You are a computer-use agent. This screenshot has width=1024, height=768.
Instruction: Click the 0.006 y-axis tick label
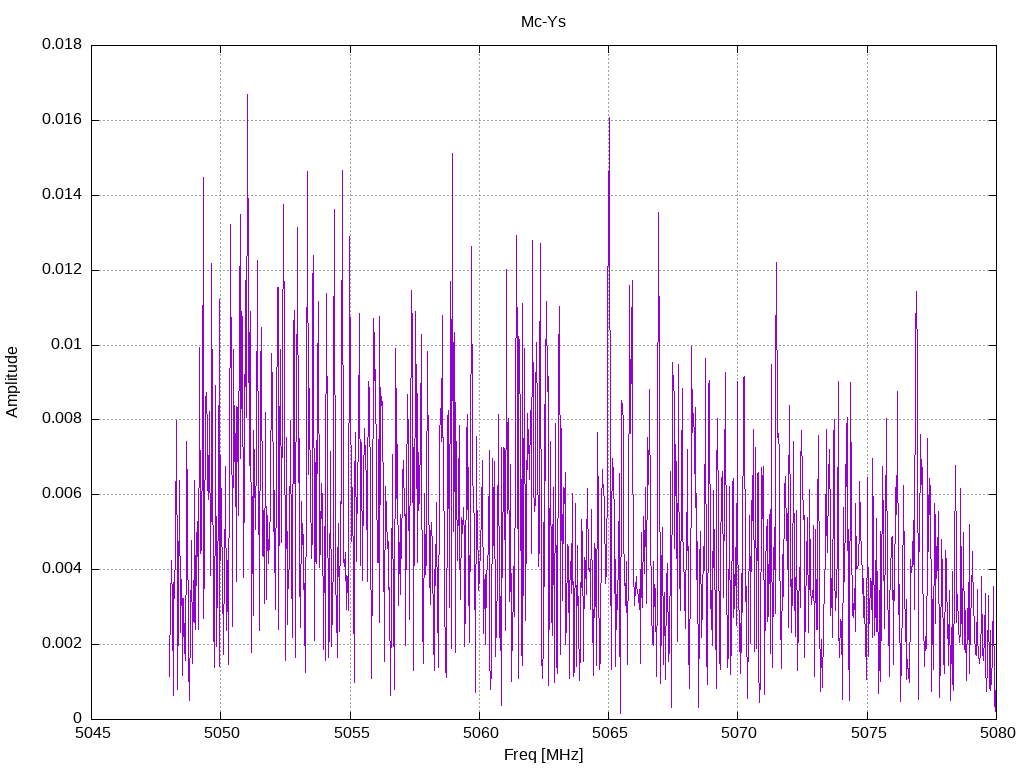62,494
